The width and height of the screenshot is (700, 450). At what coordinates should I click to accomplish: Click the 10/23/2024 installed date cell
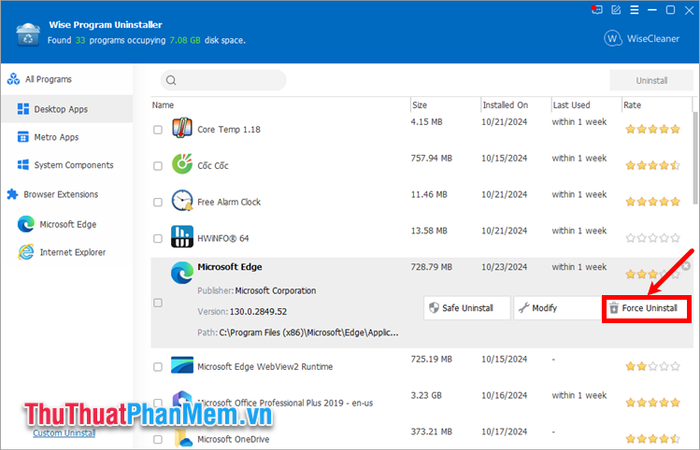click(x=504, y=267)
